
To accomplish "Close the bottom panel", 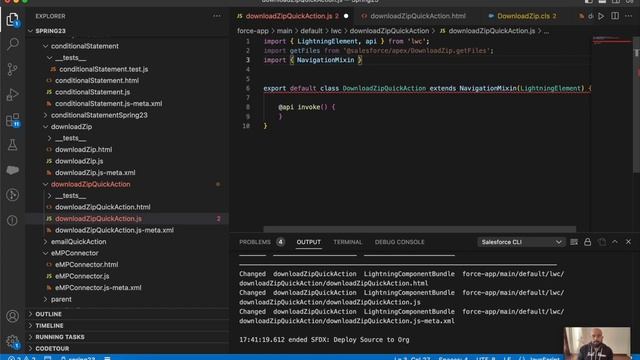I will click(629, 242).
